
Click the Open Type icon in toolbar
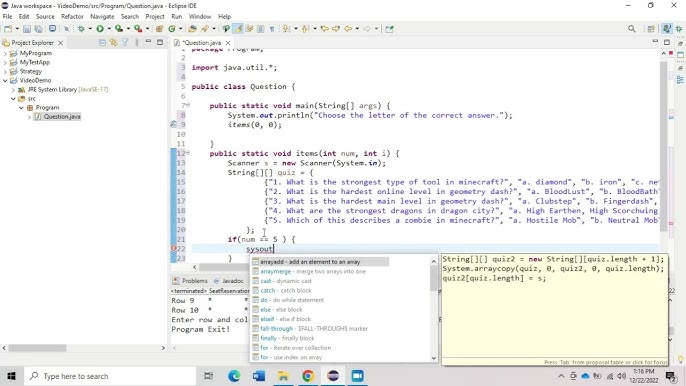pos(192,29)
